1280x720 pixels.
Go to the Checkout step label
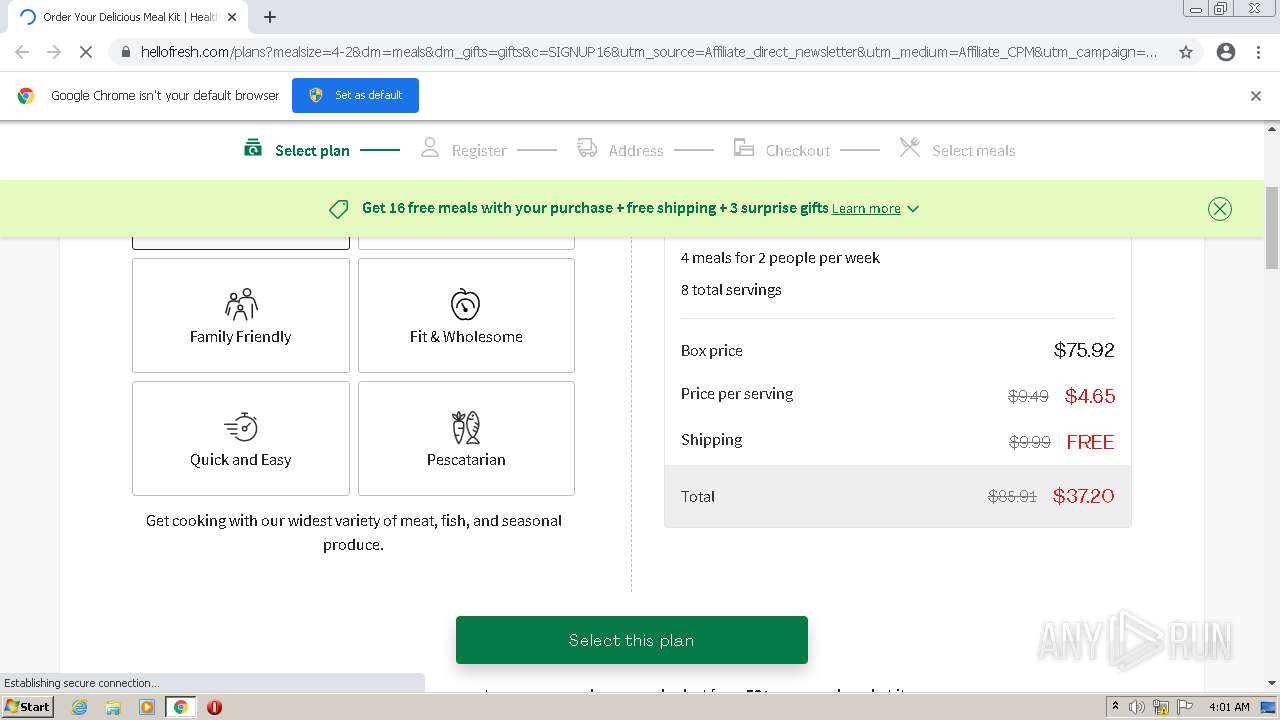pos(798,151)
